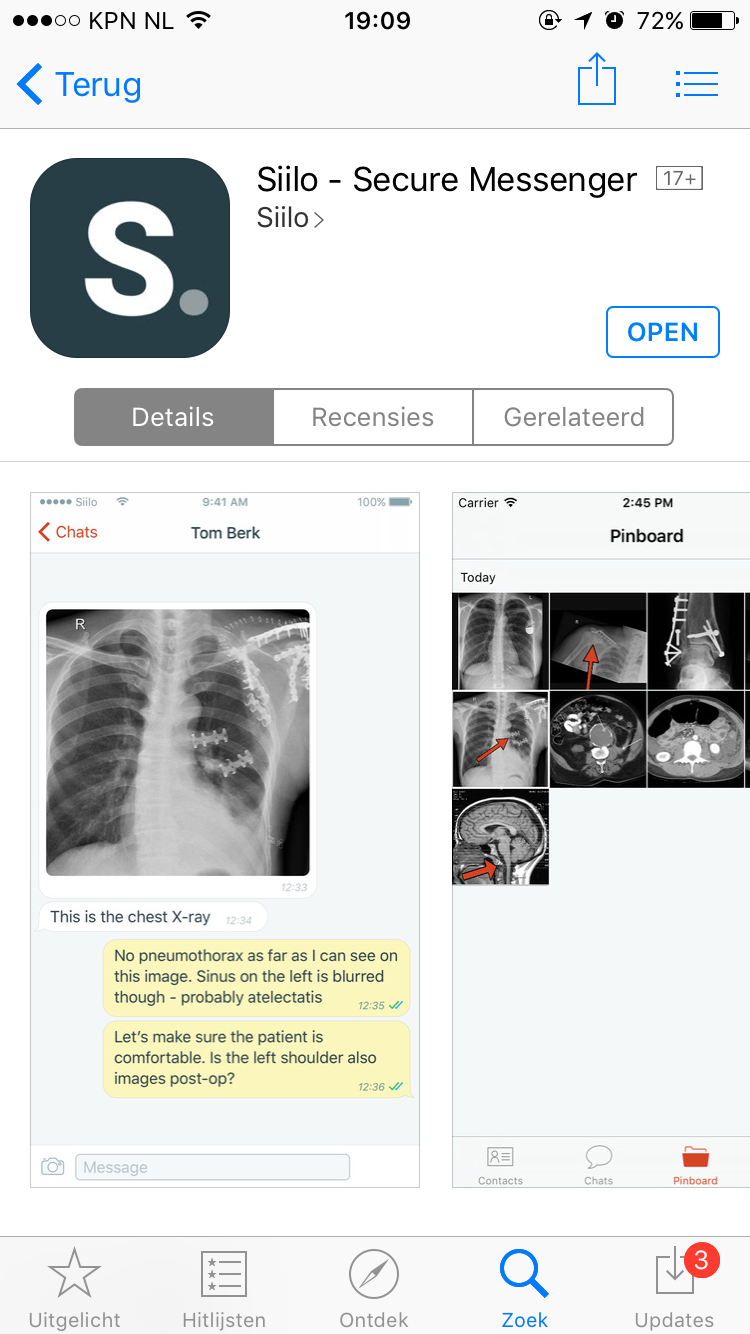
Task: Tap the share icon in the navigation bar
Action: tap(597, 80)
